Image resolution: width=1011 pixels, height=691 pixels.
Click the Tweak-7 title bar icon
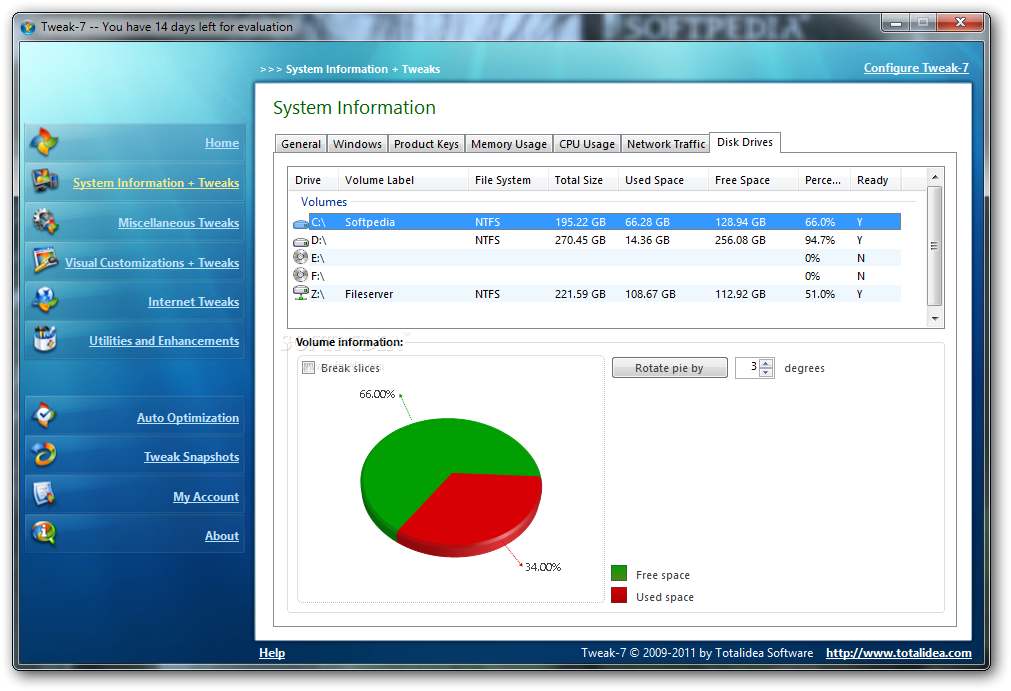pyautogui.click(x=28, y=27)
